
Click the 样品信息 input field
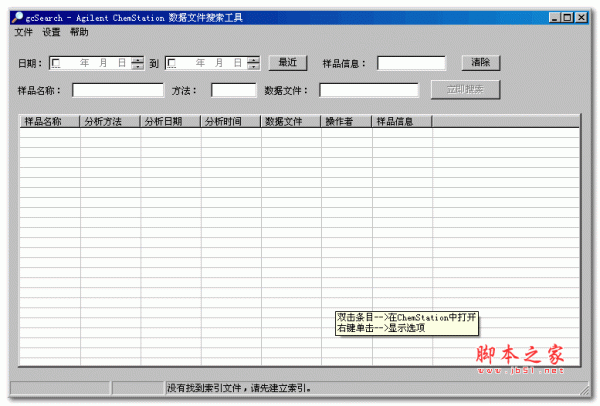(411, 63)
